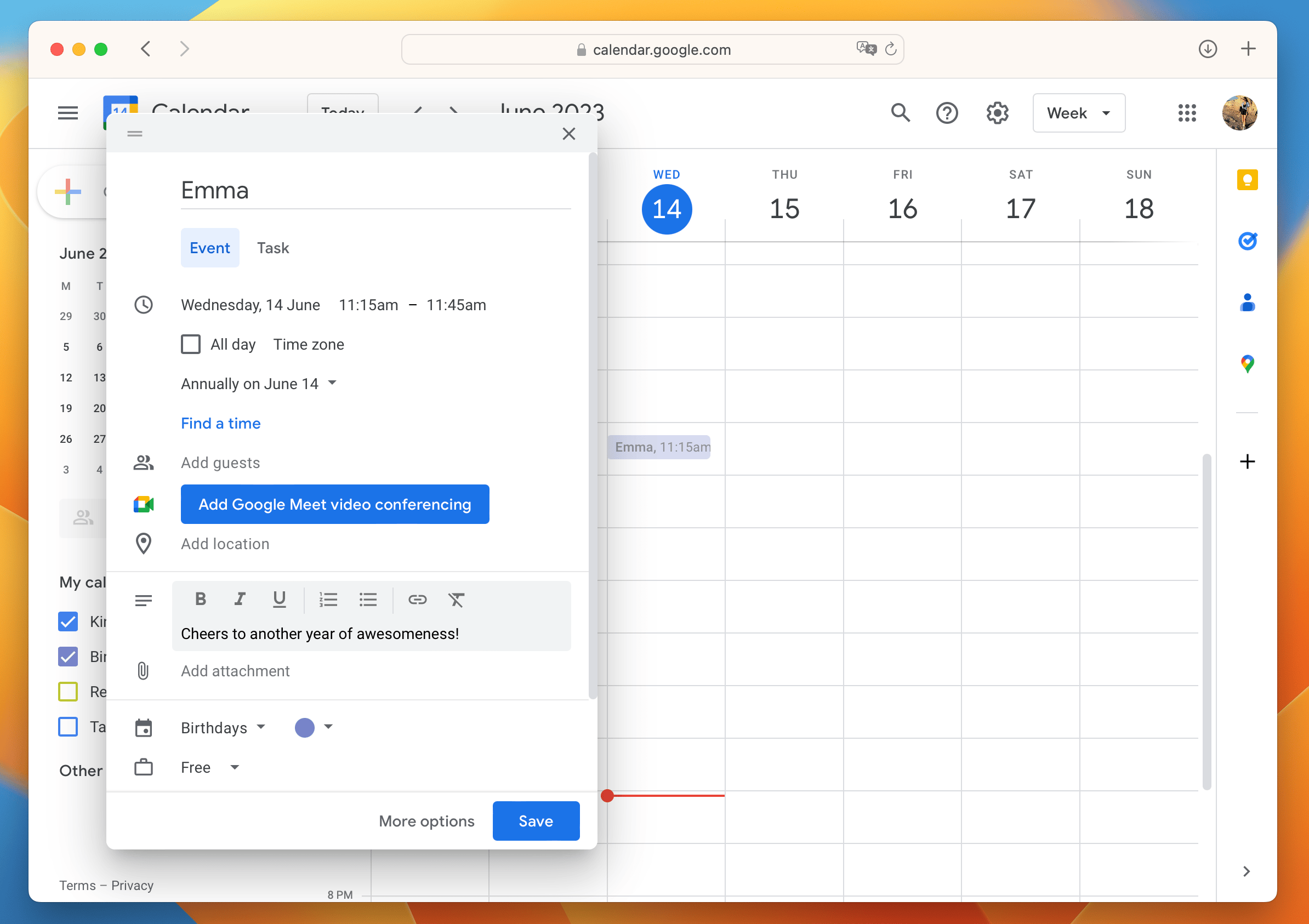The height and width of the screenshot is (924, 1309).
Task: Click the Italic formatting icon
Action: point(240,600)
